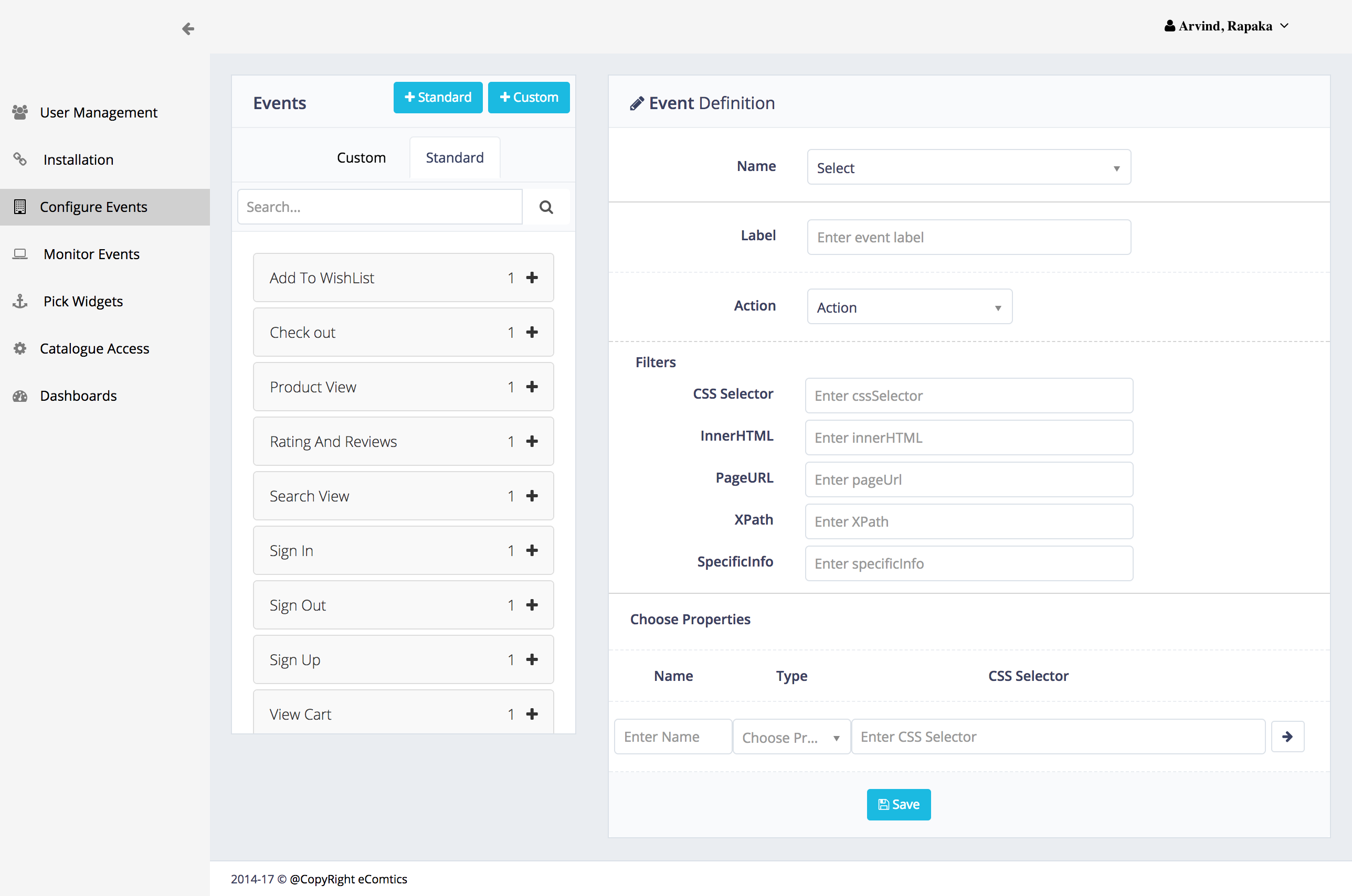Click the event Label input field
Image resolution: width=1352 pixels, height=896 pixels.
(x=969, y=237)
